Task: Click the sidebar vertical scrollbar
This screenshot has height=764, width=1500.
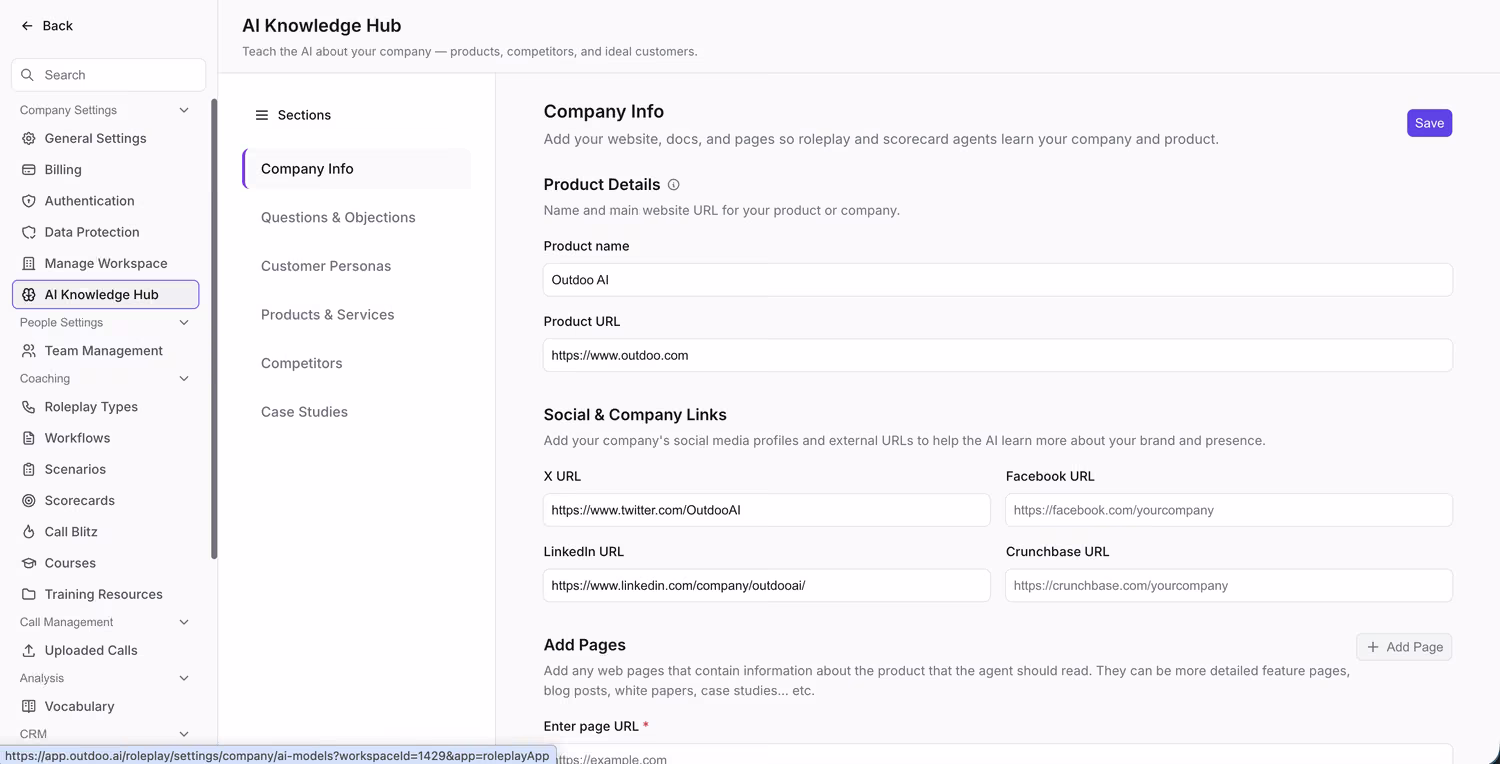Action: (214, 329)
